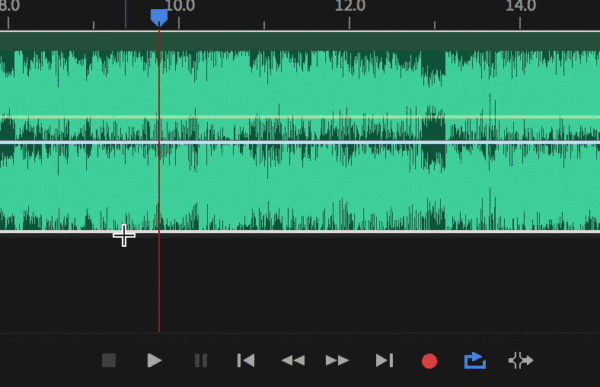Click the 10.0 mark on time ruler
This screenshot has width=600, height=387.
(x=180, y=6)
